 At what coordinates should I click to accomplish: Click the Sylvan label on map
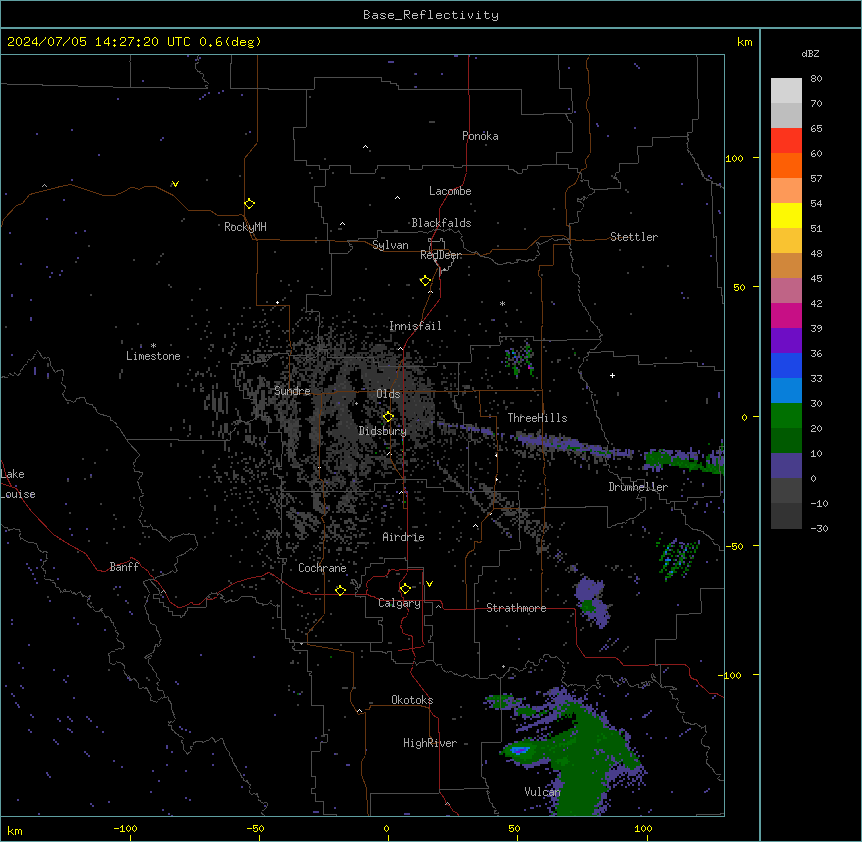tap(390, 245)
